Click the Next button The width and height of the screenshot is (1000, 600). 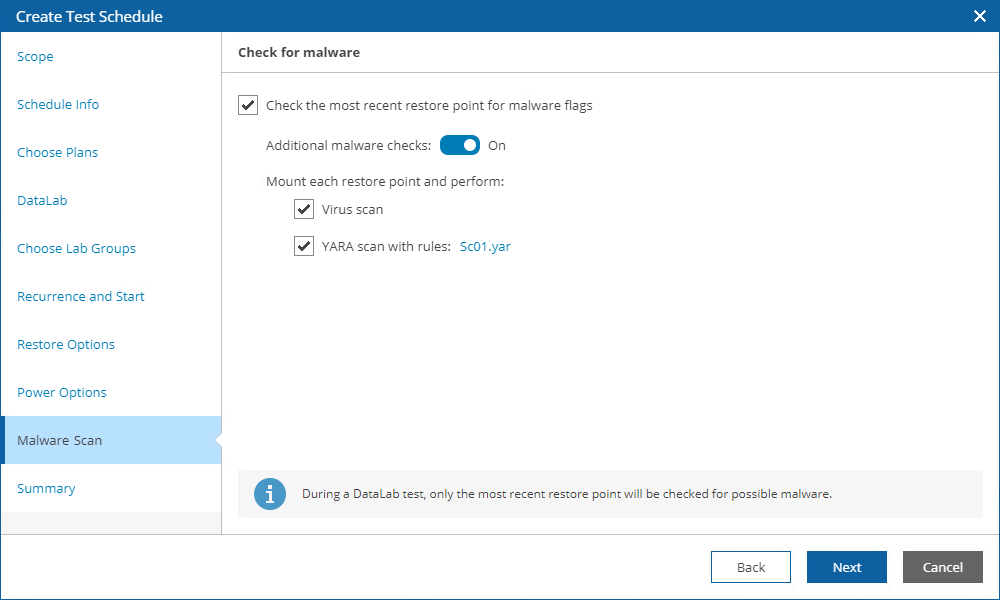846,567
